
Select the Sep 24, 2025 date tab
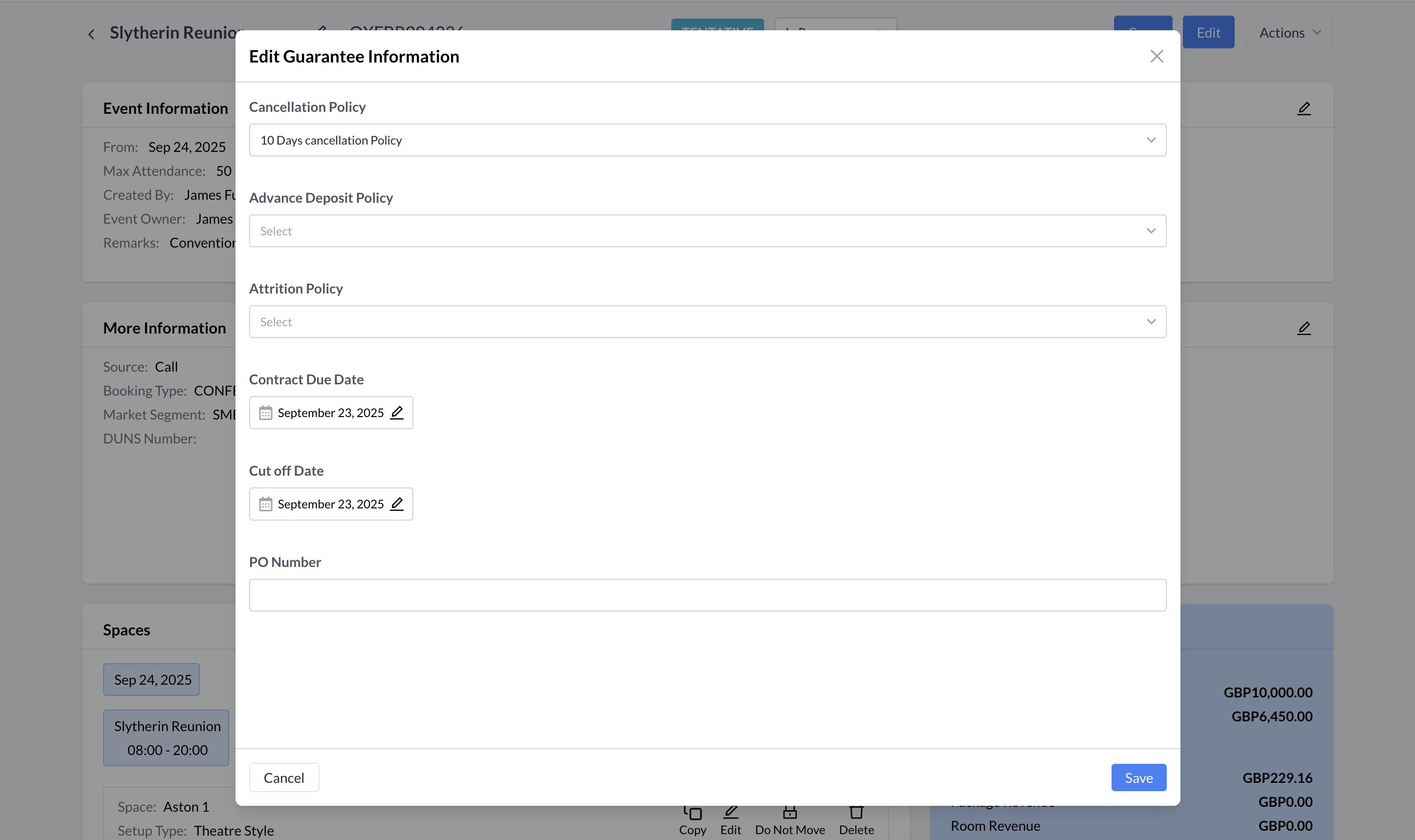pos(152,679)
